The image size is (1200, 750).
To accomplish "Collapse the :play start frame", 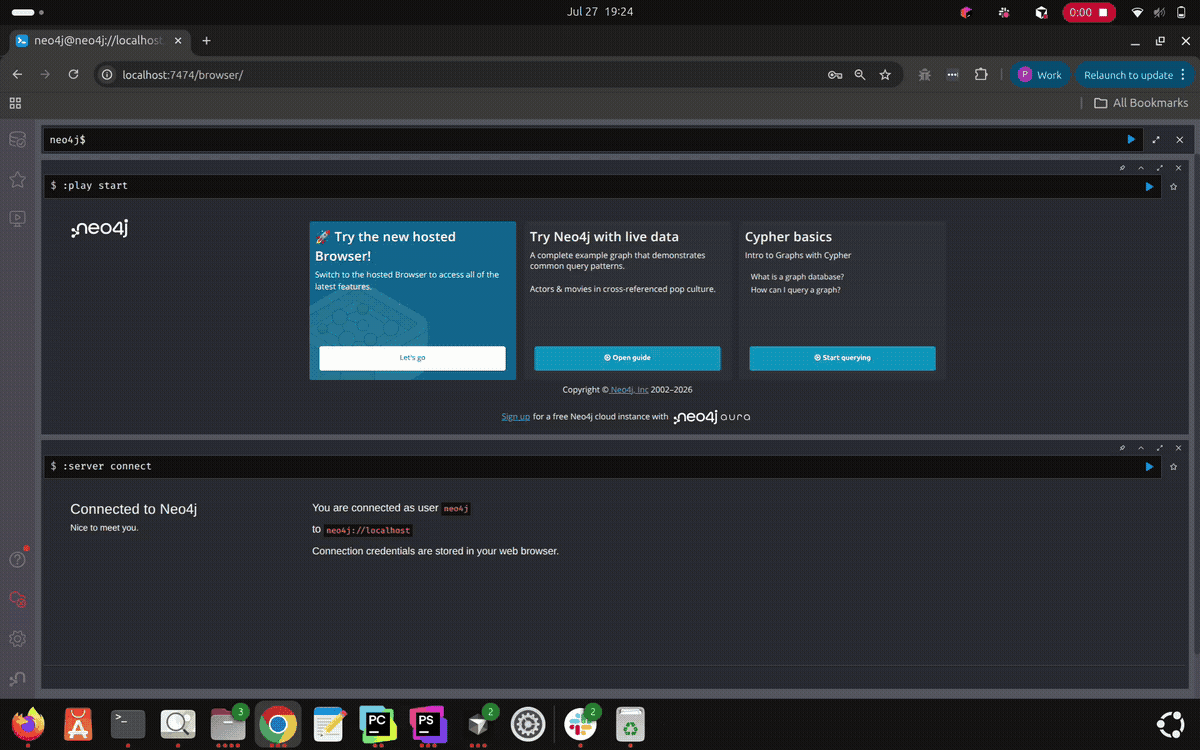I will [1141, 168].
